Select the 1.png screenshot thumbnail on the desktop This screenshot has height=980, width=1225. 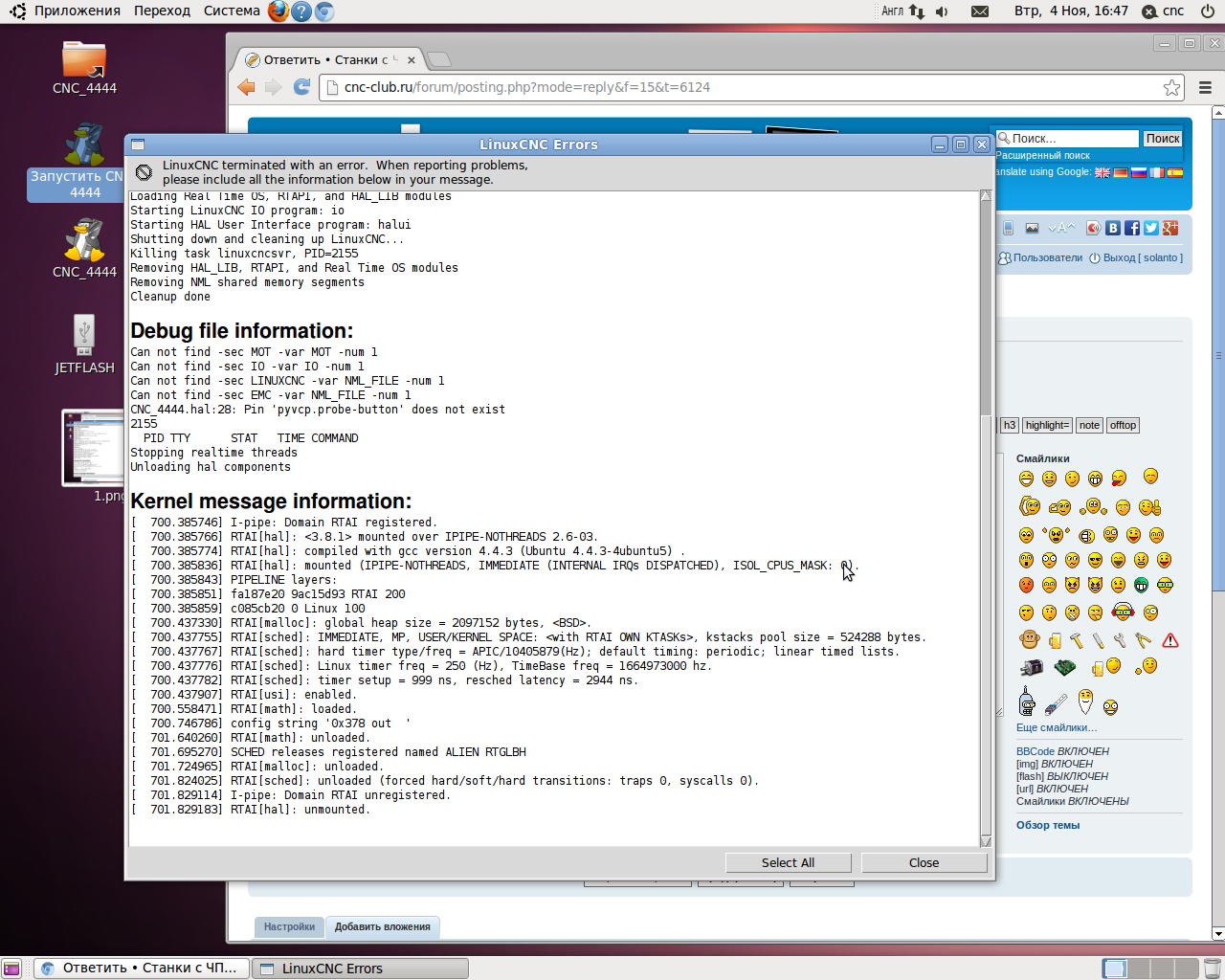pos(93,455)
